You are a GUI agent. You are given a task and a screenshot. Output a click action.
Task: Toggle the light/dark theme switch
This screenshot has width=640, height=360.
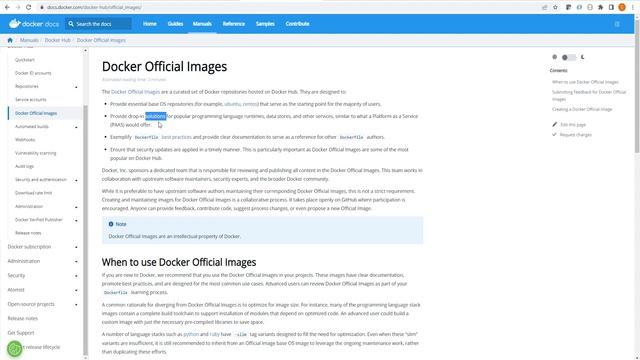[569, 58]
